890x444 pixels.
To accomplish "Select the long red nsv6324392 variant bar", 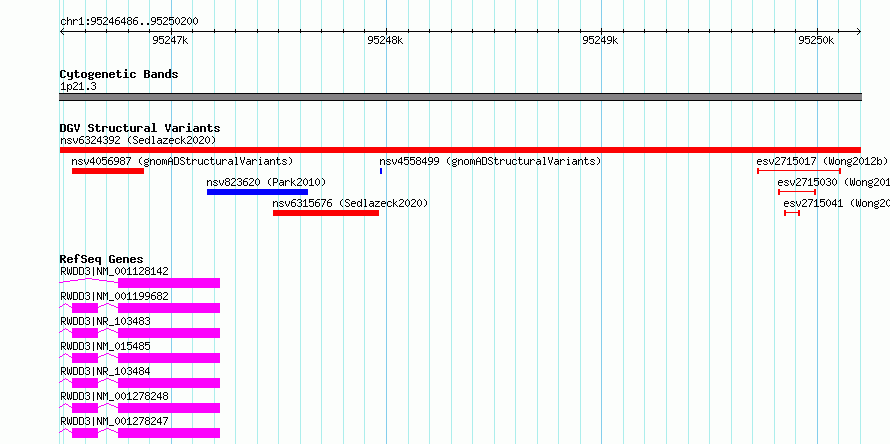I will (460, 150).
